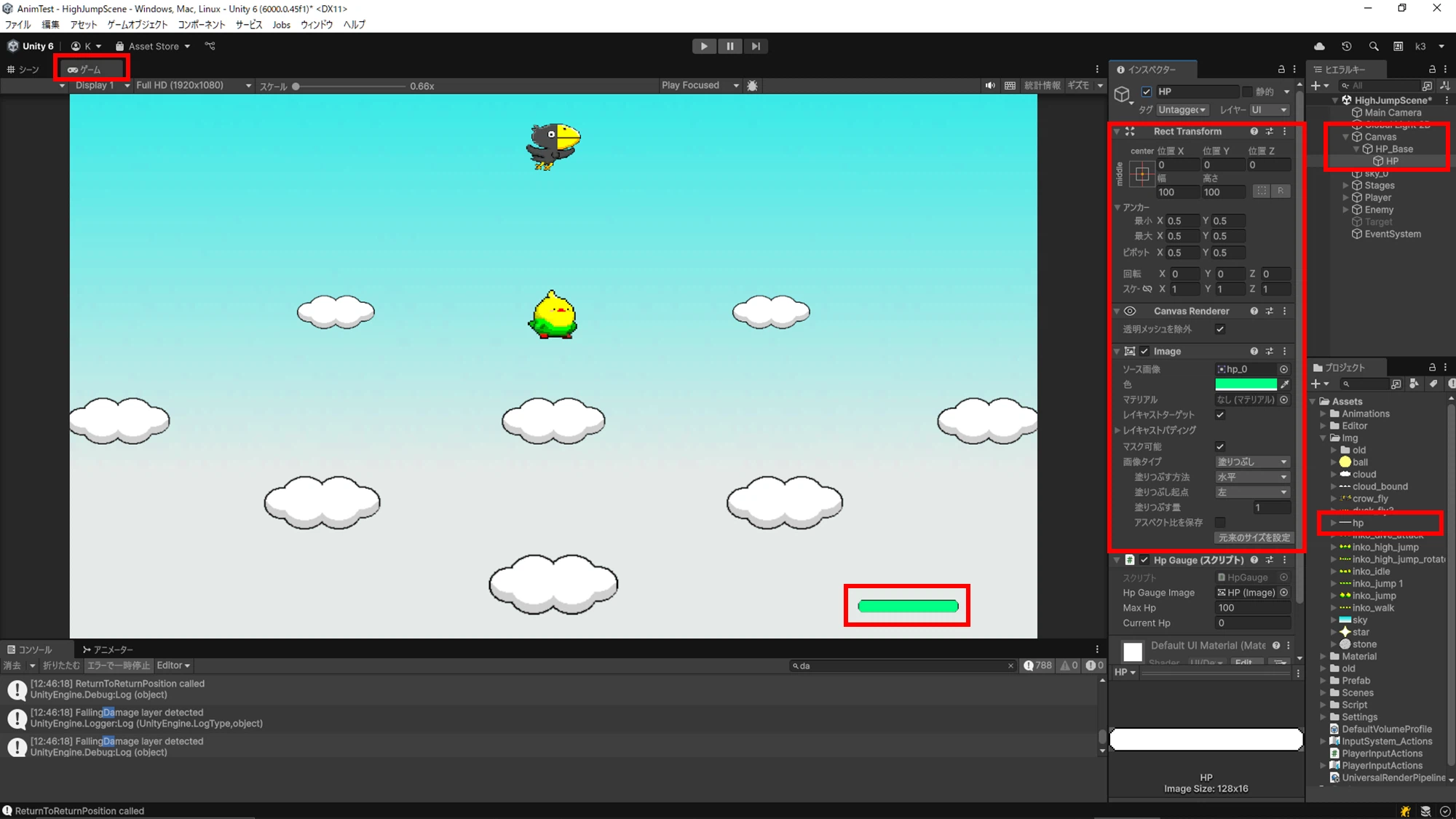Click the green Image color swatch
1456x819 pixels.
[x=1246, y=384]
